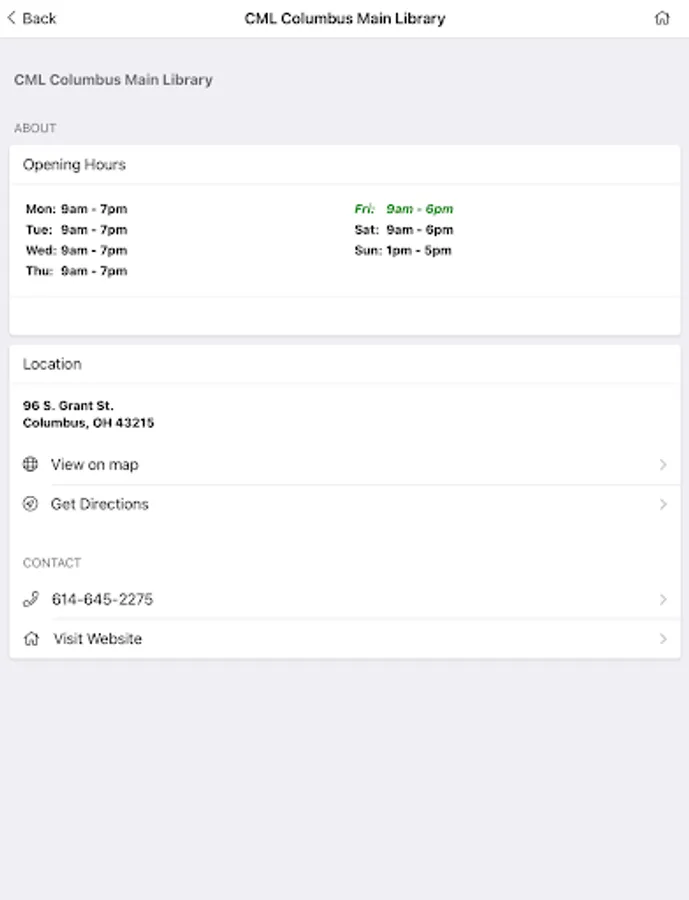Tap the house icon beside Visit Website

coord(31,639)
